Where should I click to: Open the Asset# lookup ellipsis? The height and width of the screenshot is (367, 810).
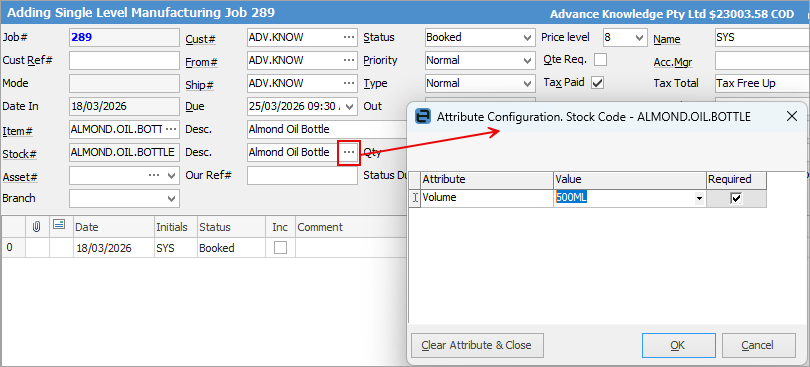[x=154, y=175]
